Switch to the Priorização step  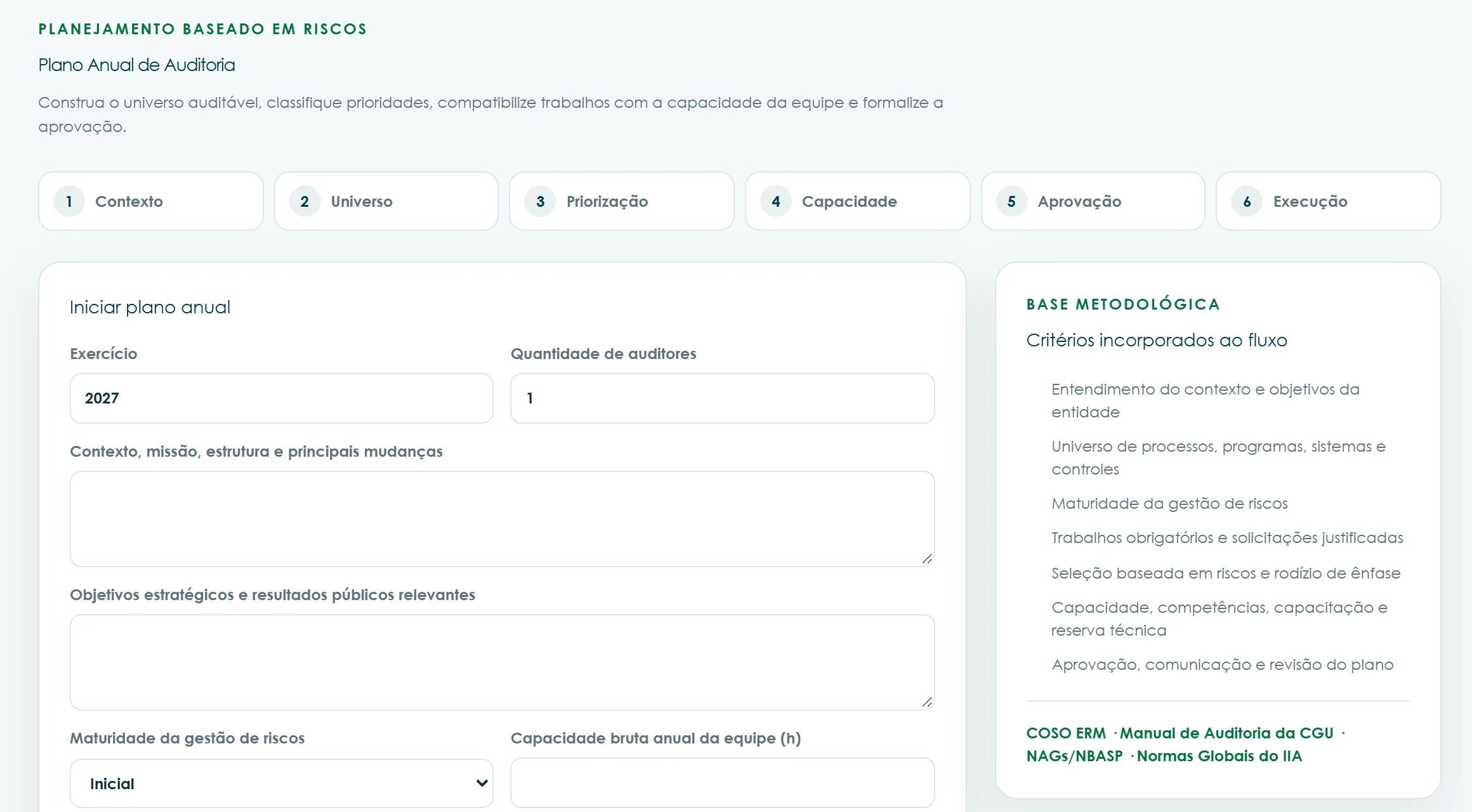pyautogui.click(x=622, y=201)
